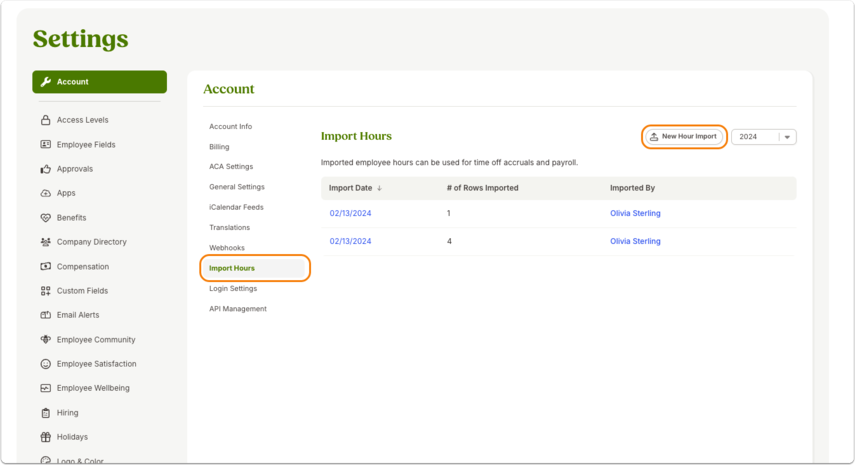
Task: Click the pulse icon beside Employee Wellbeing
Action: [46, 388]
